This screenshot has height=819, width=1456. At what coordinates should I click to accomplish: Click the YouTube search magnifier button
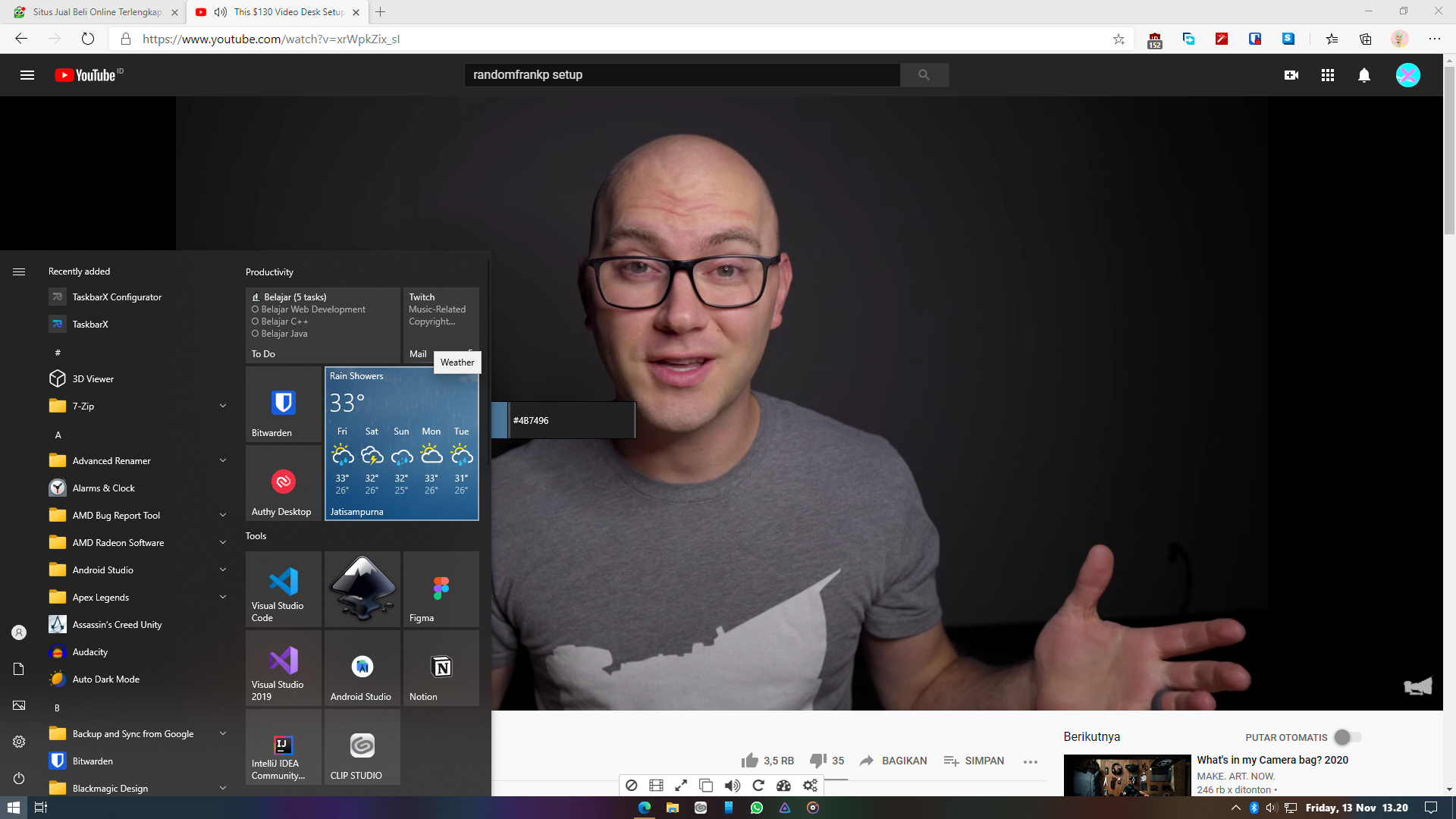tap(924, 75)
